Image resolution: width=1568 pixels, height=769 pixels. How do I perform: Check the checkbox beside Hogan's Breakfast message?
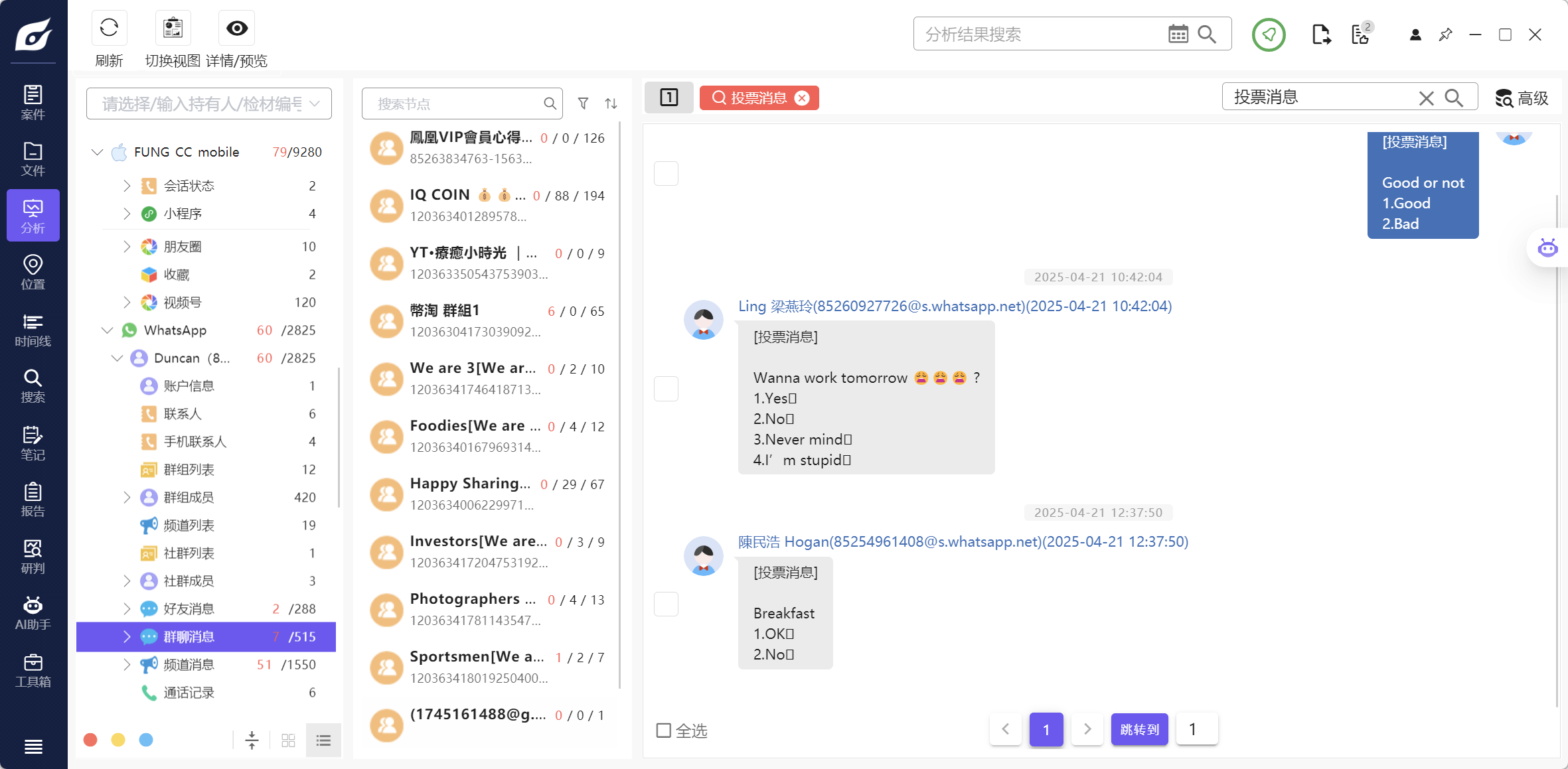tap(666, 604)
